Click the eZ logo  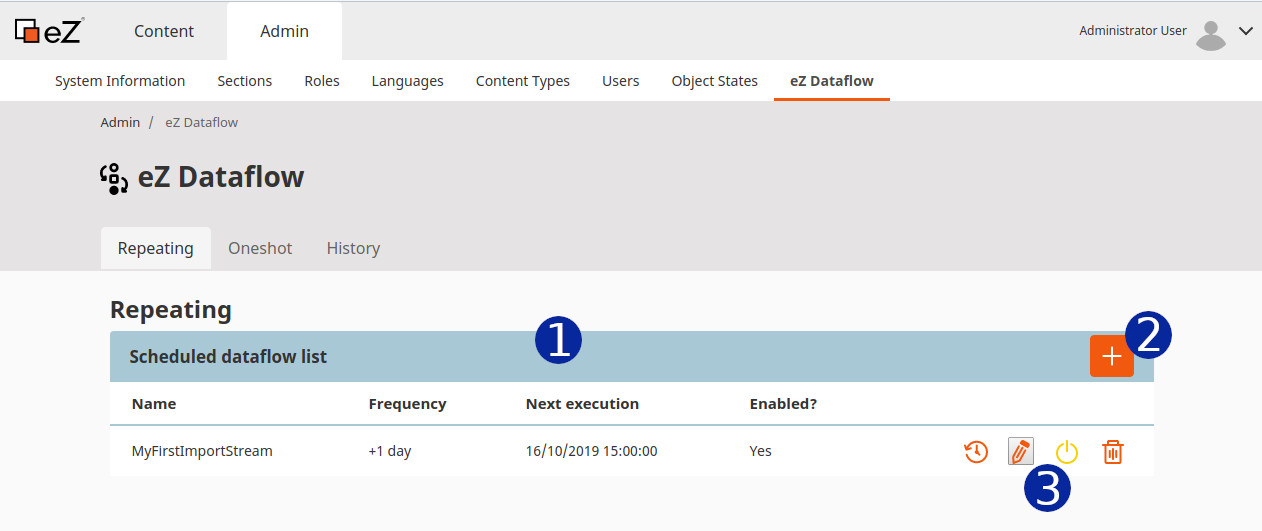(49, 30)
